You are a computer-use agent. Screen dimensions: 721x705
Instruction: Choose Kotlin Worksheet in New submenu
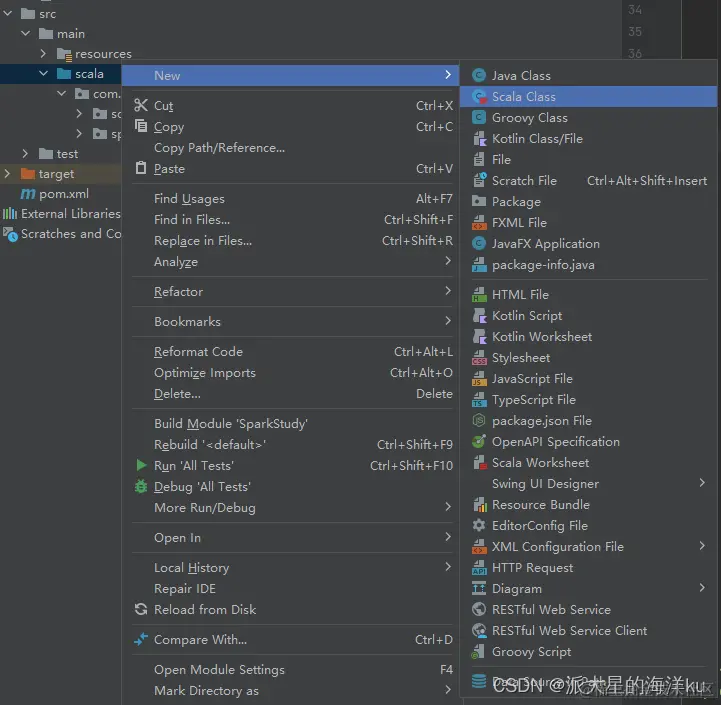588,337
